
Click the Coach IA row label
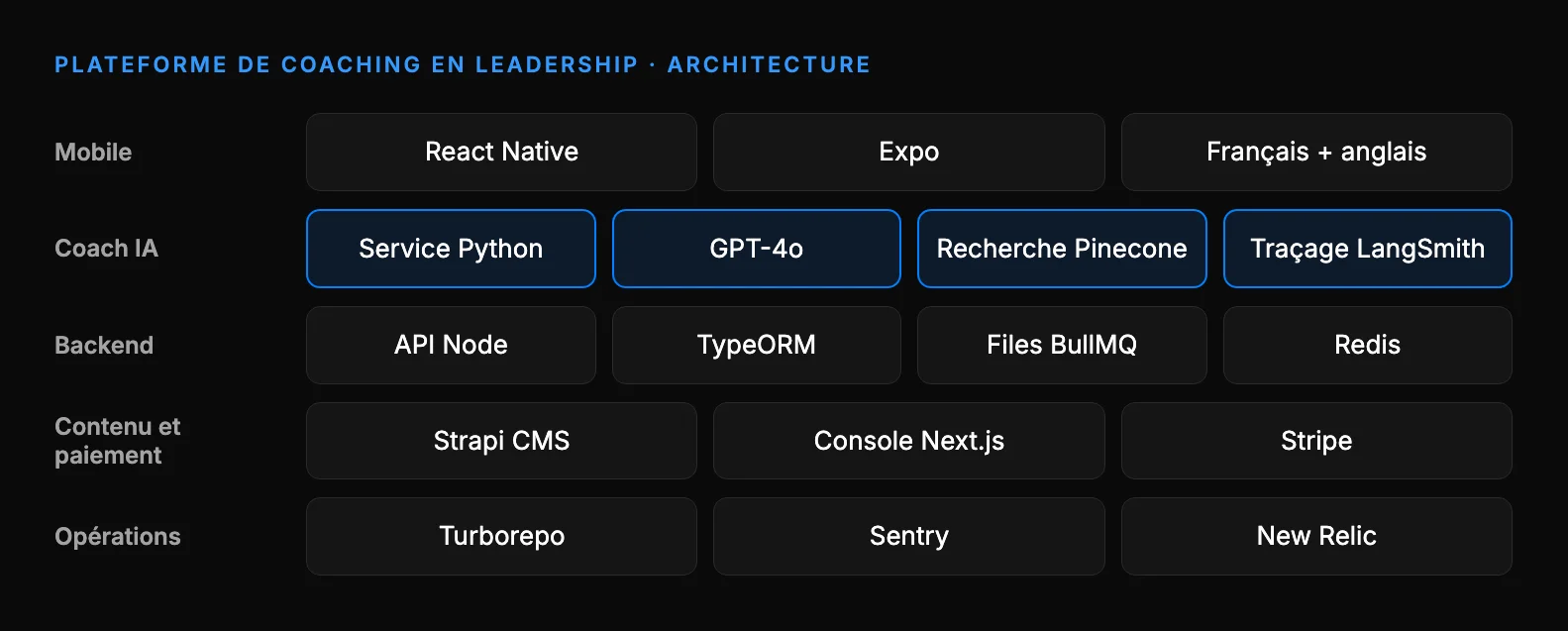tap(106, 249)
